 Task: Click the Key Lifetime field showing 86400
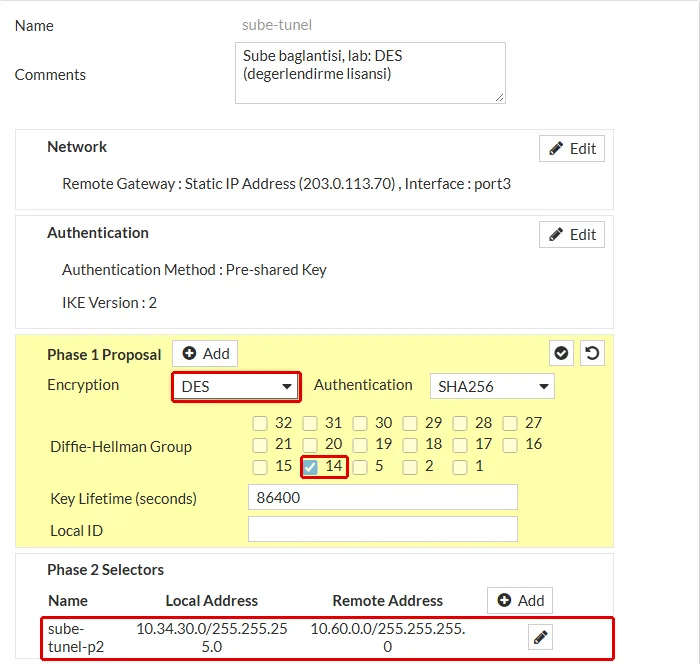(x=383, y=497)
